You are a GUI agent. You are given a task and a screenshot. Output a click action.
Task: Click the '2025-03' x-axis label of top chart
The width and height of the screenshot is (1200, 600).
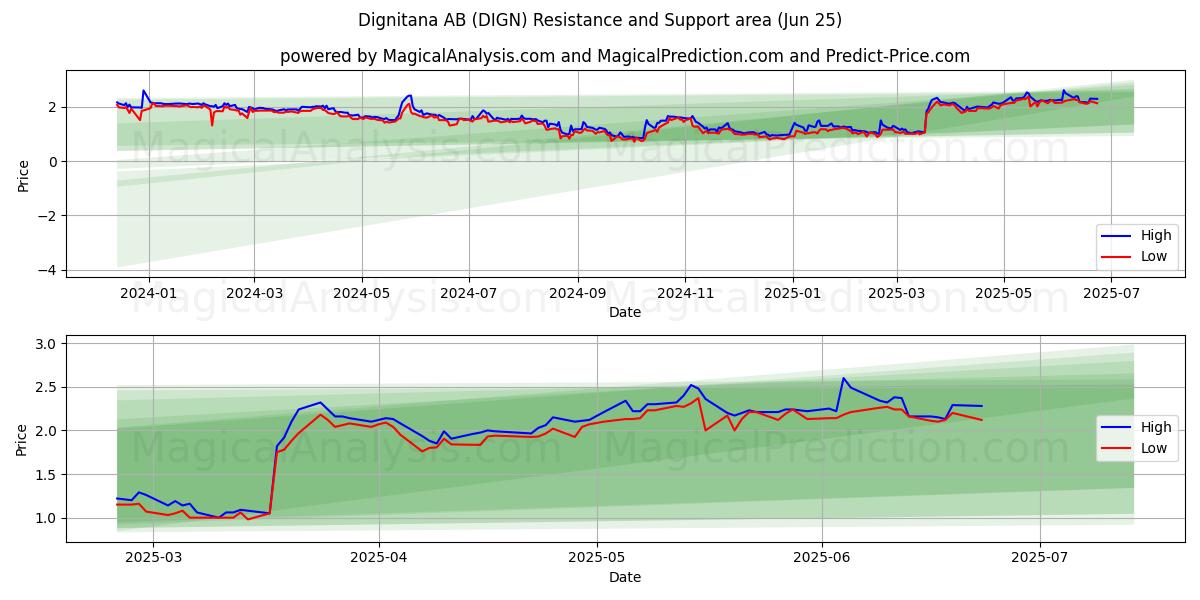[x=896, y=294]
